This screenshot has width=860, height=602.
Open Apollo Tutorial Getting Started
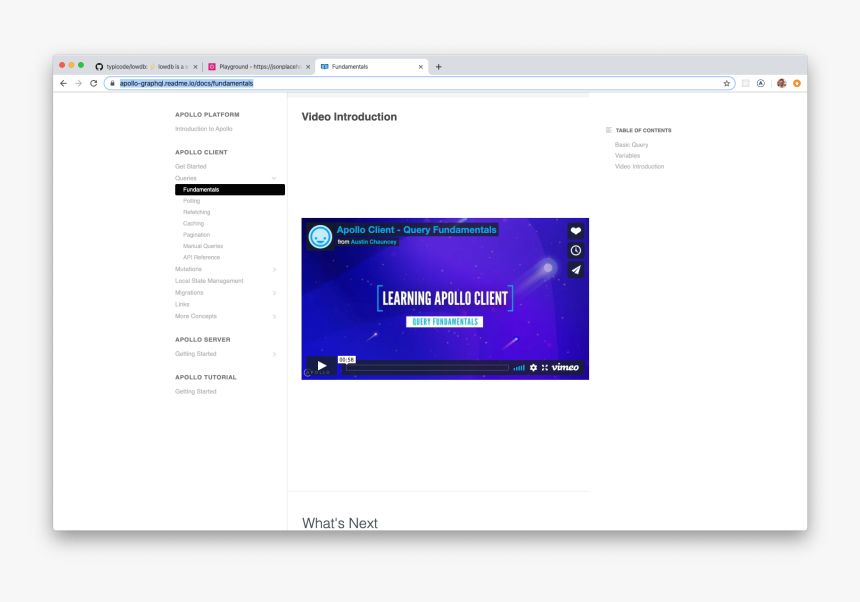click(x=196, y=391)
